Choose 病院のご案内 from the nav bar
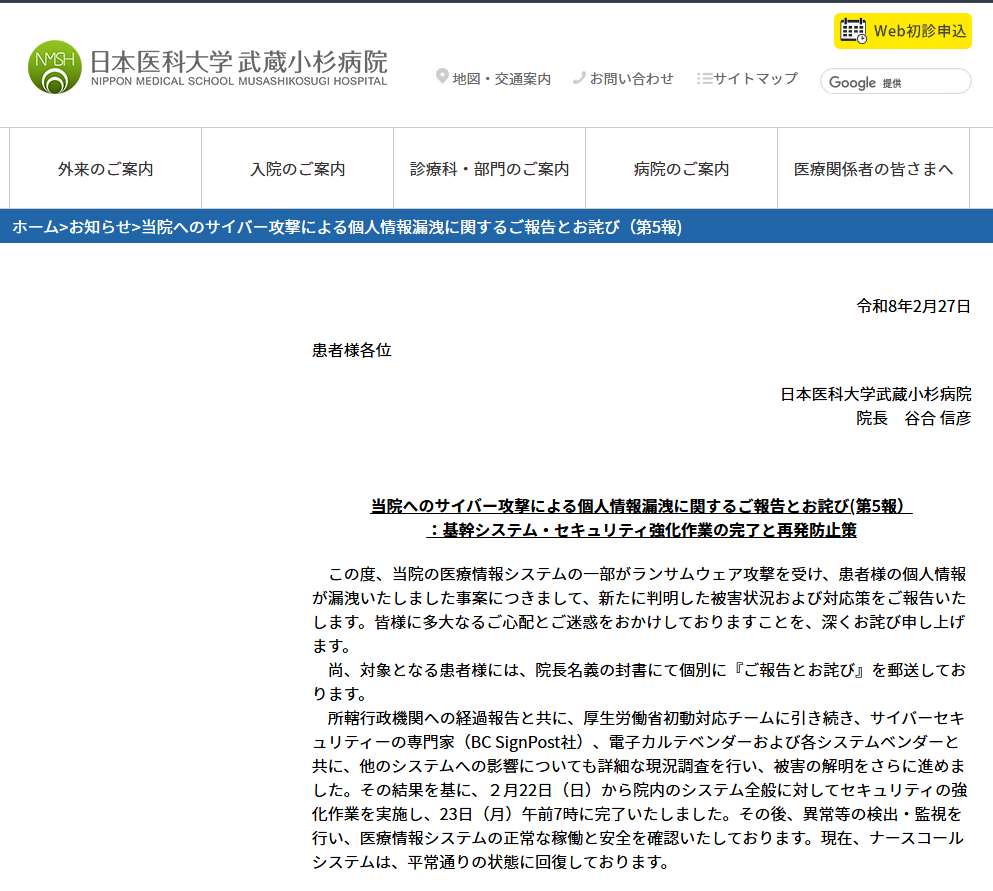The height and width of the screenshot is (891, 993). tap(682, 169)
